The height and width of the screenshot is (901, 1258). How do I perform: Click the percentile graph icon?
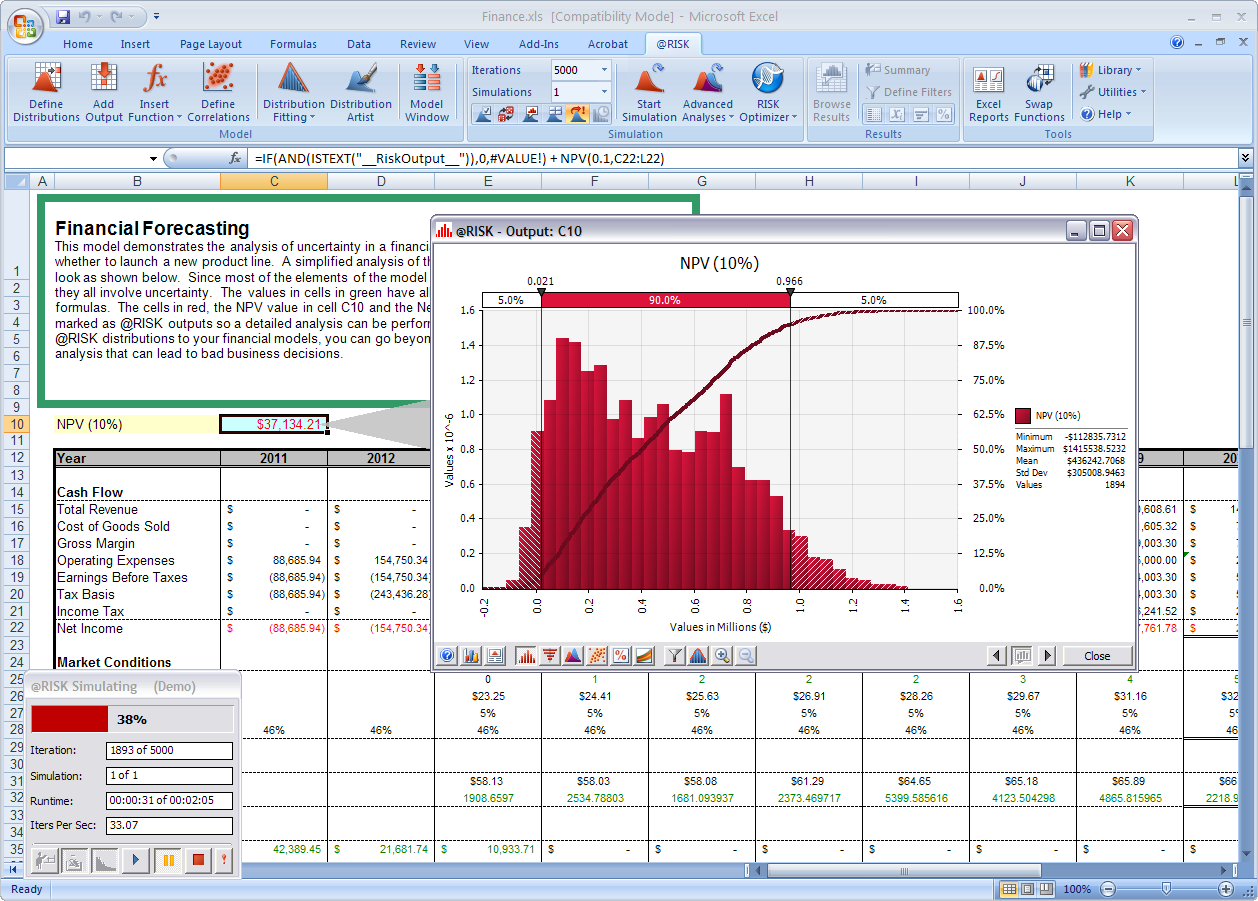point(620,656)
